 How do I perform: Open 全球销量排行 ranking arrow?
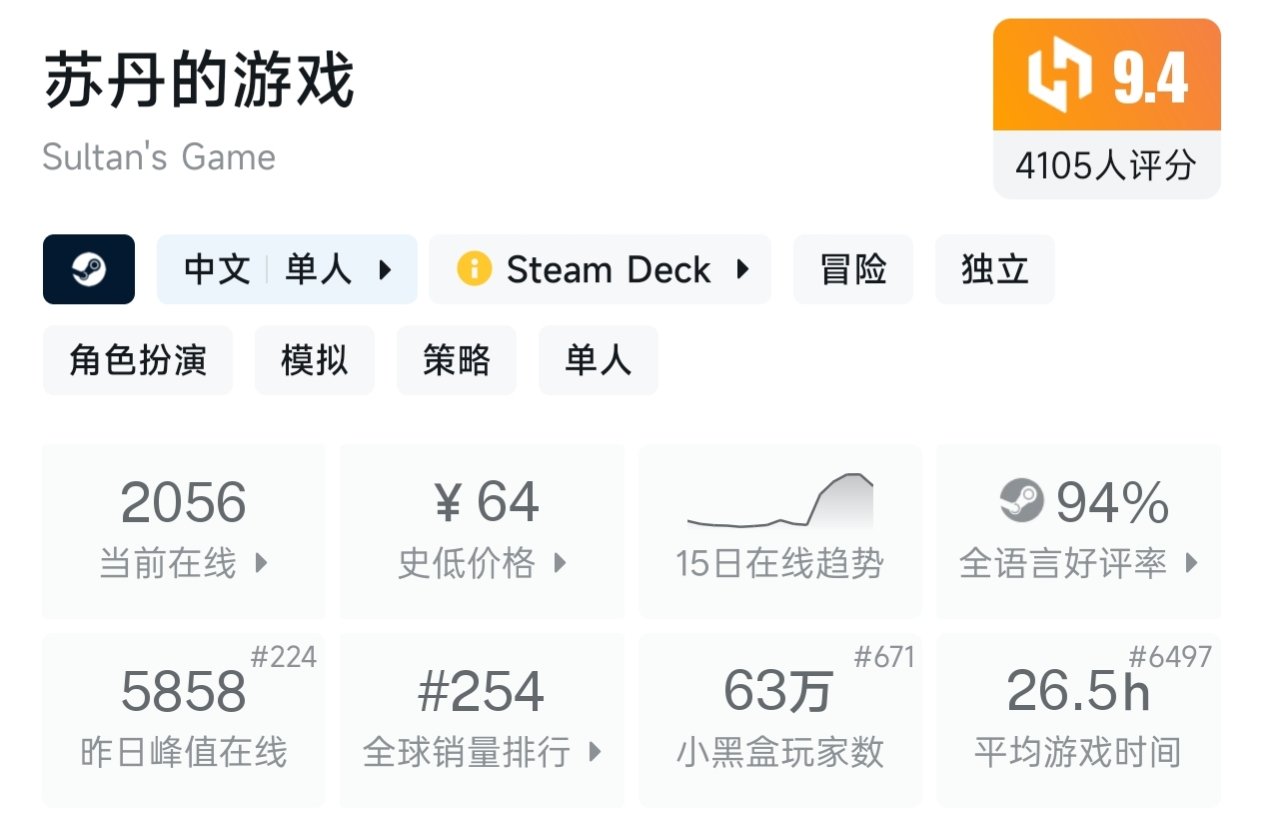(595, 752)
